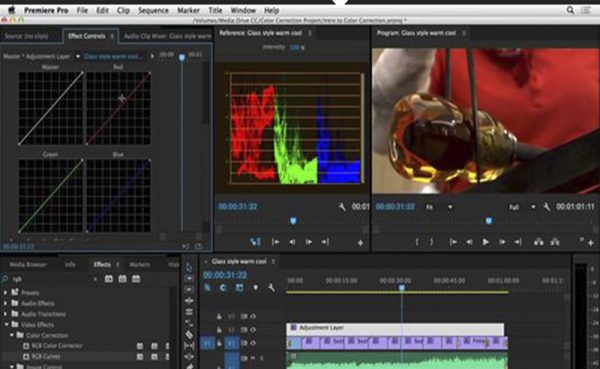
Task: Select RGB Color Corrector effect
Action: point(57,346)
